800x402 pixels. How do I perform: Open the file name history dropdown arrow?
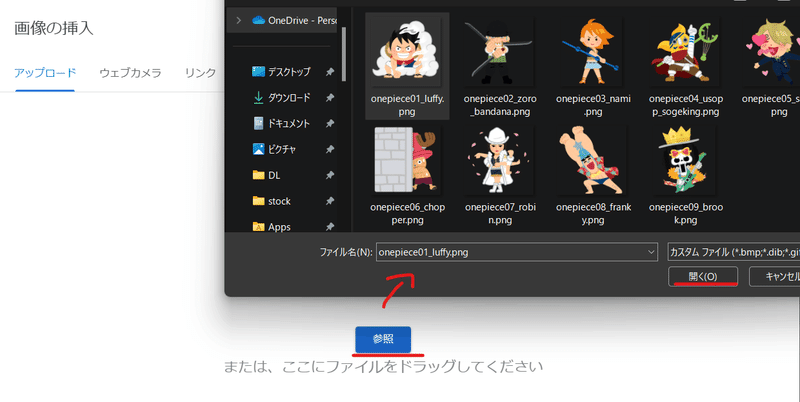pyautogui.click(x=651, y=252)
